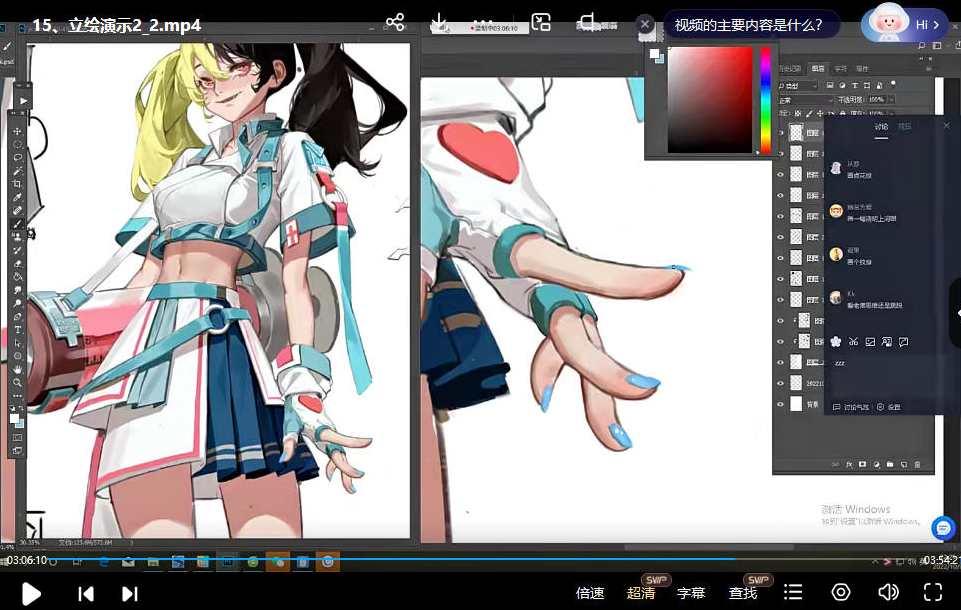Skip to the next video

pos(129,594)
